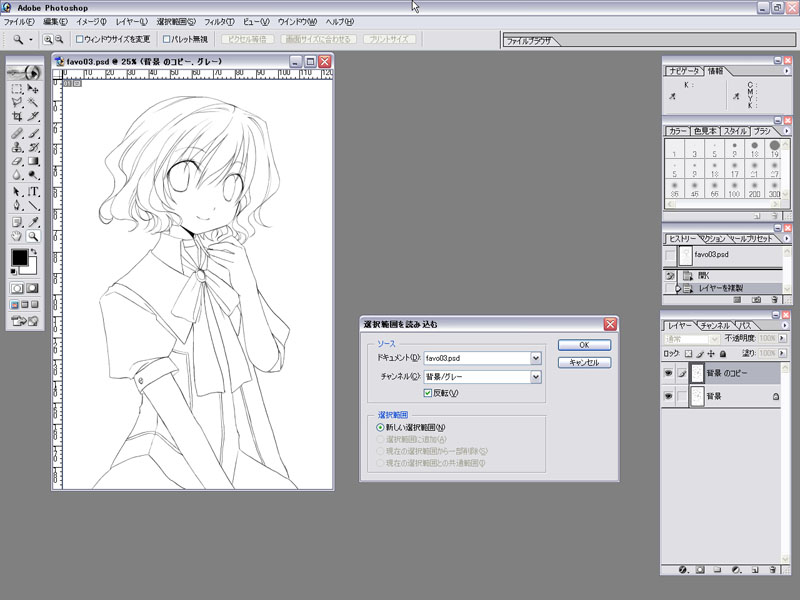Click the キャンセル button

[584, 362]
